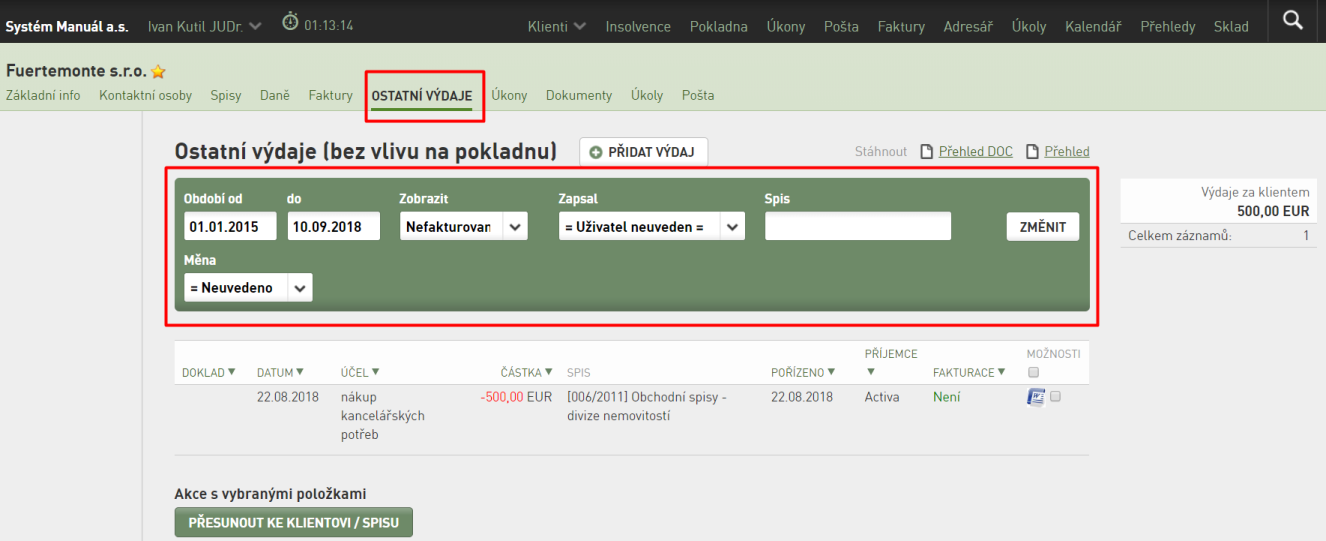Click the Změnit filter button
Viewport: 1326px width, 541px height.
pos(1043,227)
